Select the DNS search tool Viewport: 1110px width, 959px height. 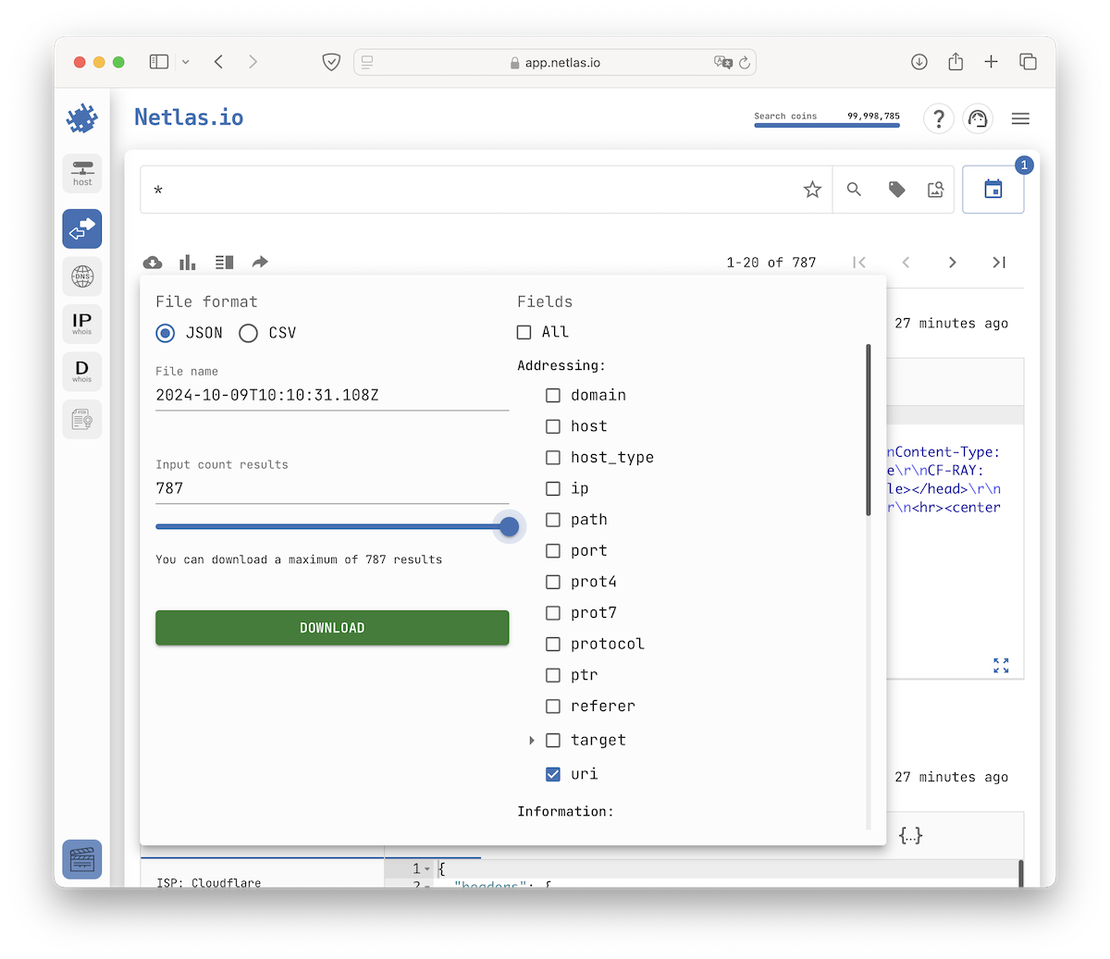coord(81,276)
